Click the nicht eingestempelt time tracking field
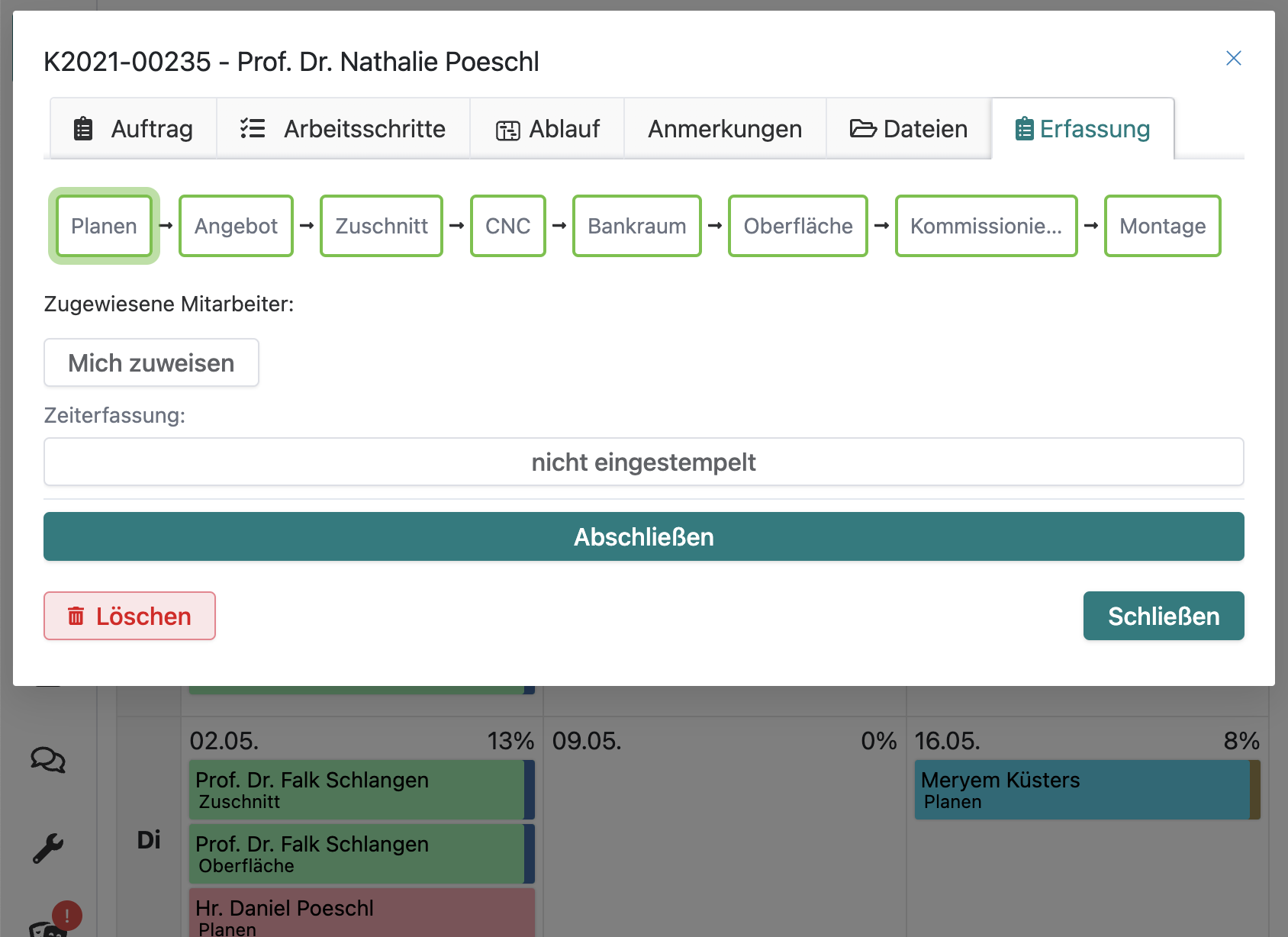This screenshot has height=937, width=1288. click(x=644, y=462)
